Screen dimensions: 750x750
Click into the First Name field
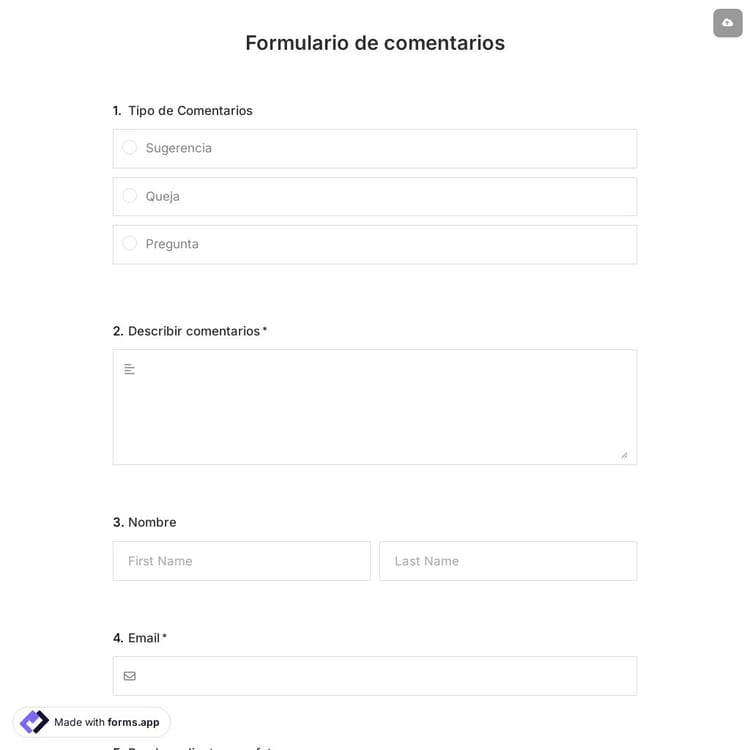click(241, 561)
